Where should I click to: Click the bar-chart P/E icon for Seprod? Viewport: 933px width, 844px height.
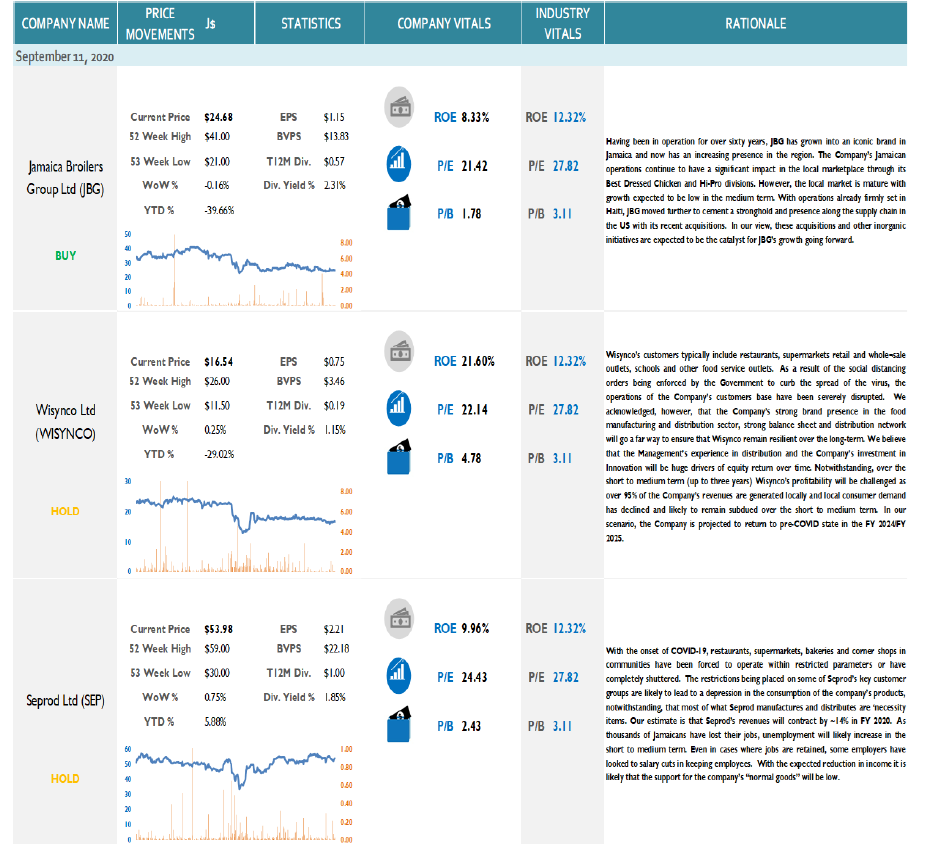click(x=399, y=676)
